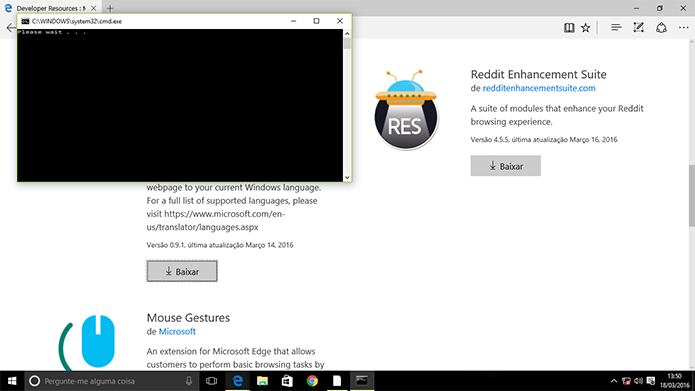
Task: Open Edge More actions ellipsis
Action: pos(683,28)
